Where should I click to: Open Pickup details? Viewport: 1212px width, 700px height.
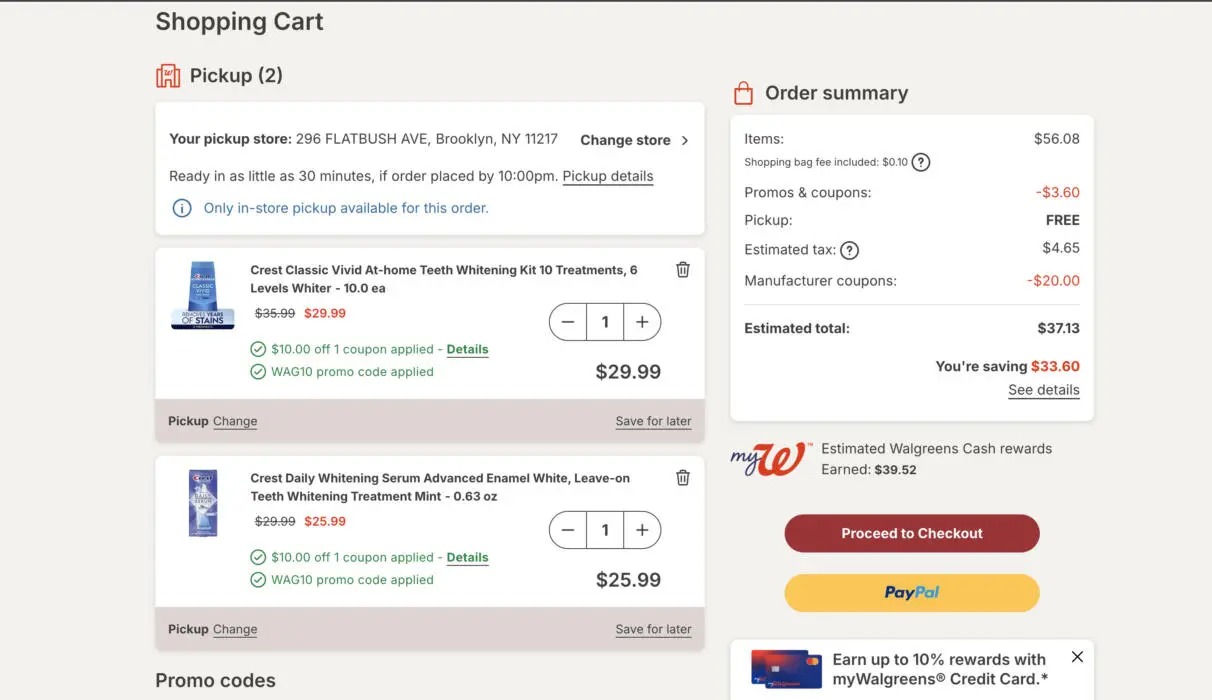[x=607, y=176]
